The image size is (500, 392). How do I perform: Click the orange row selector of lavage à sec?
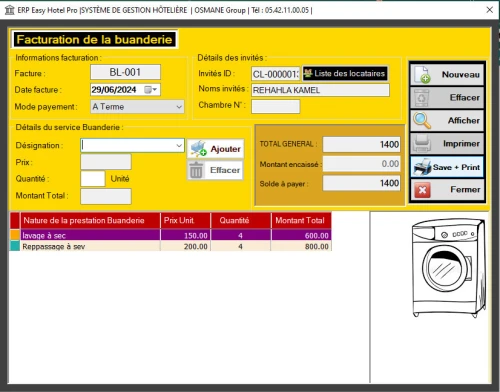pyautogui.click(x=15, y=235)
